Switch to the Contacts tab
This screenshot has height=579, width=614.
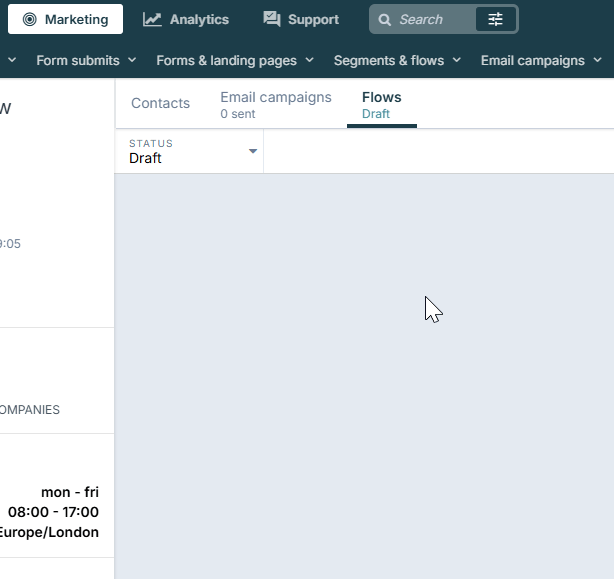[x=161, y=103]
